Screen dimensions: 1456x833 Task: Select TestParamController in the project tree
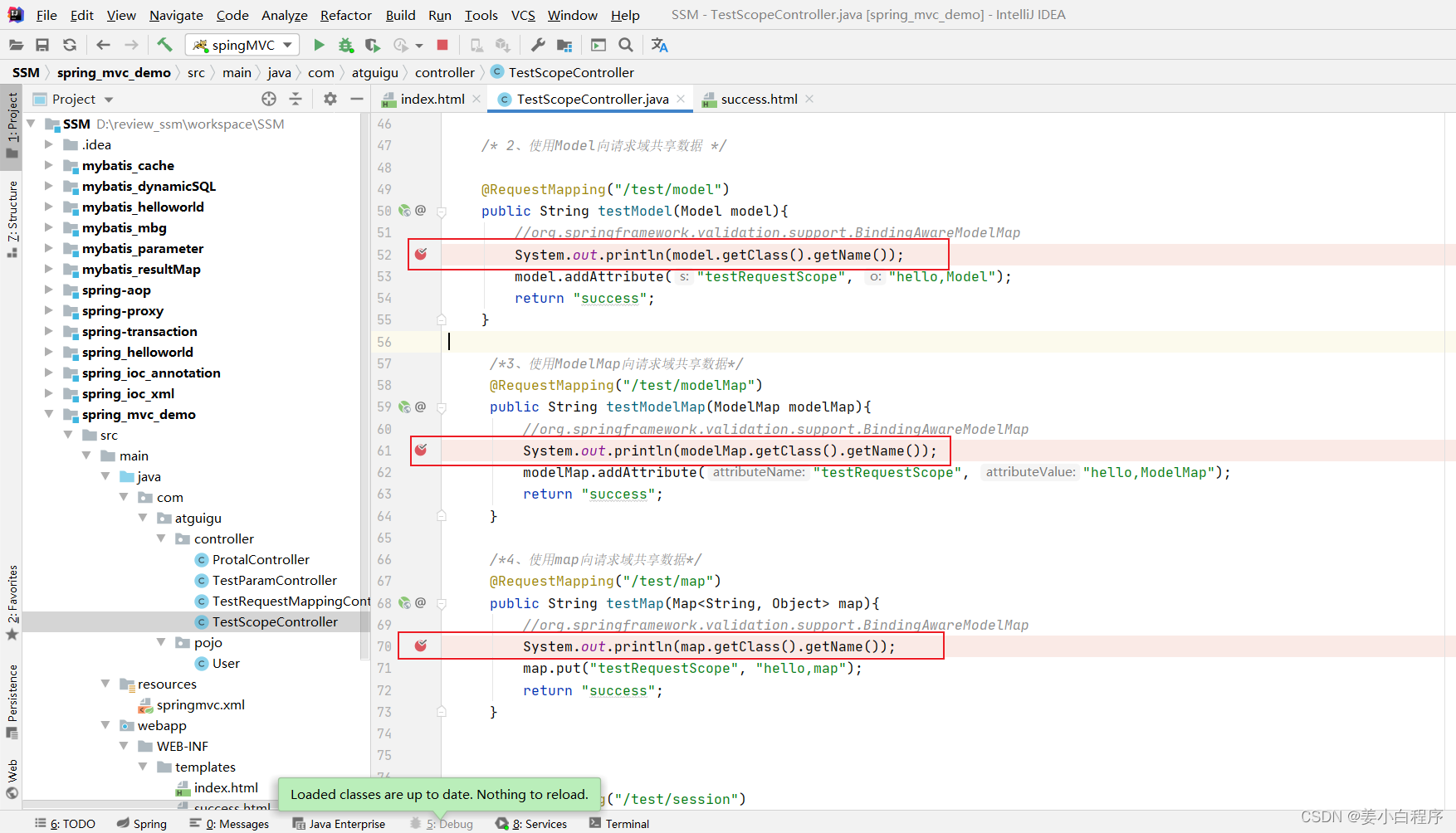click(x=275, y=580)
